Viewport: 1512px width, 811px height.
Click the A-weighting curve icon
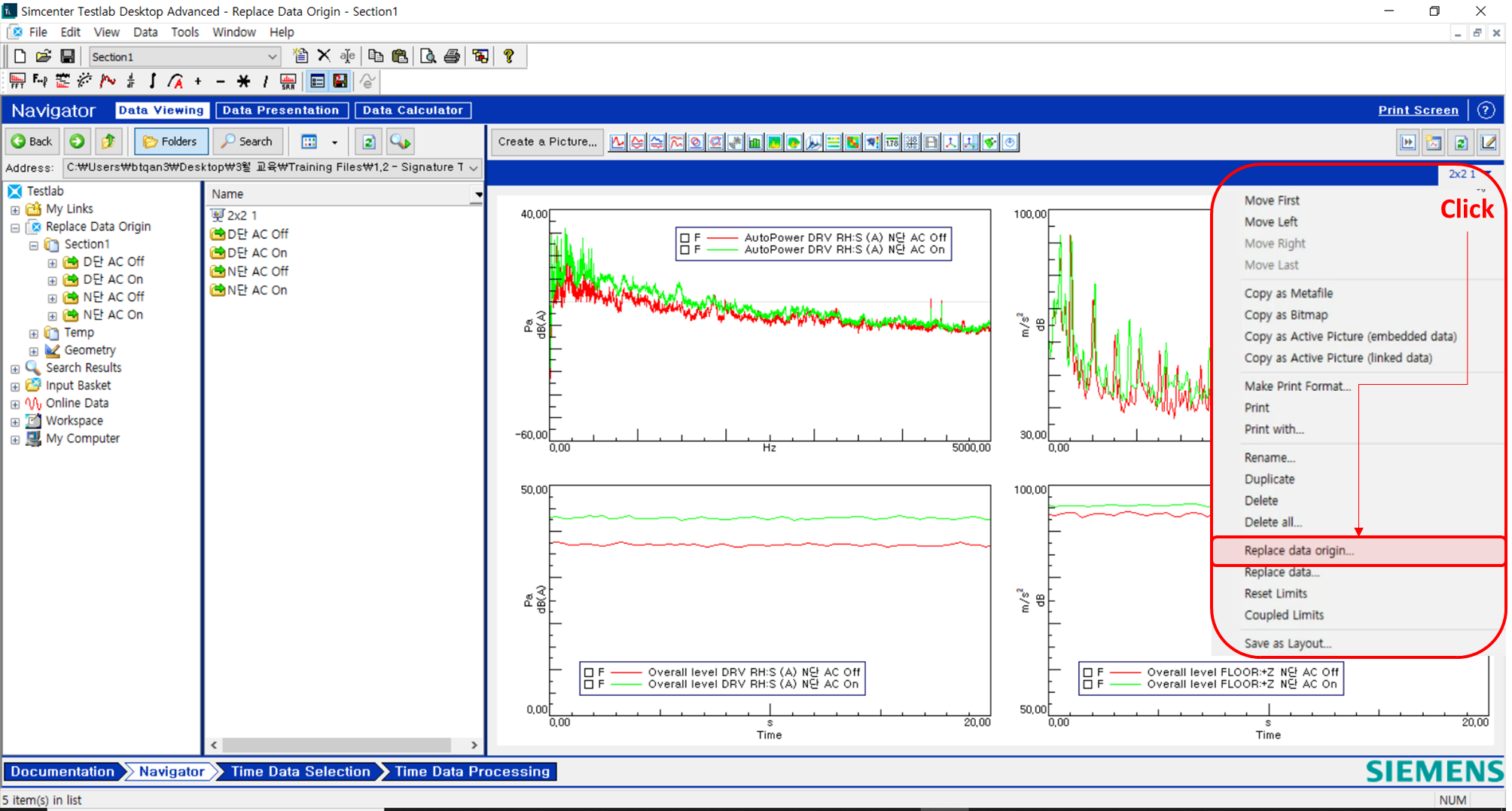click(175, 81)
